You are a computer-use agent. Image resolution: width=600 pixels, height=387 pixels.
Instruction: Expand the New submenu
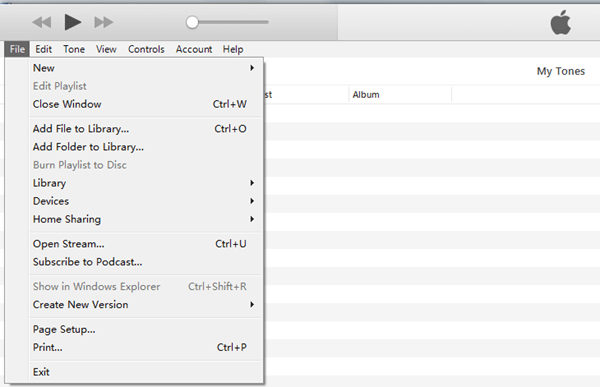pyautogui.click(x=146, y=68)
